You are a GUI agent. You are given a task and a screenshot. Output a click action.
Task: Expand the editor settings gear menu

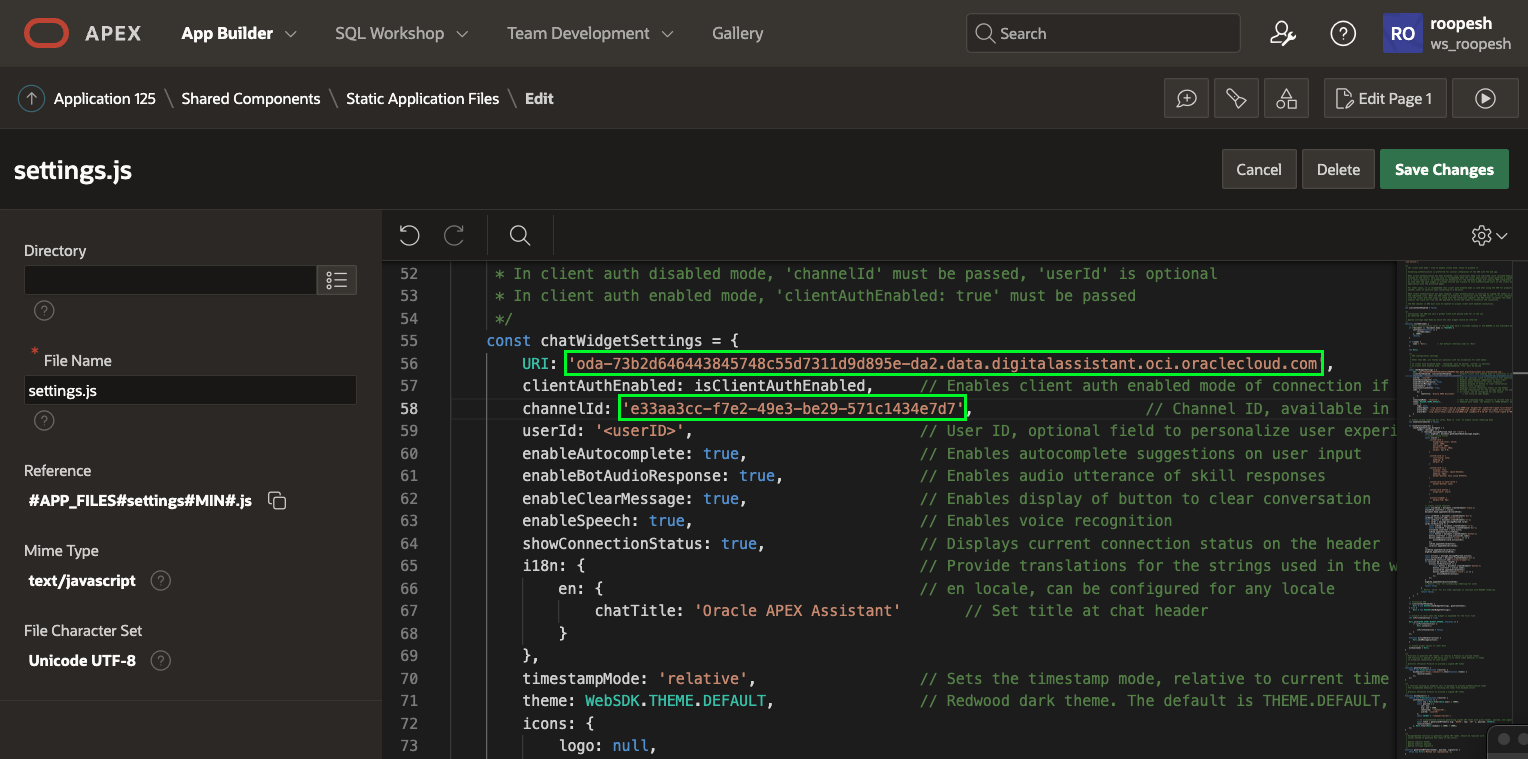click(x=1489, y=235)
